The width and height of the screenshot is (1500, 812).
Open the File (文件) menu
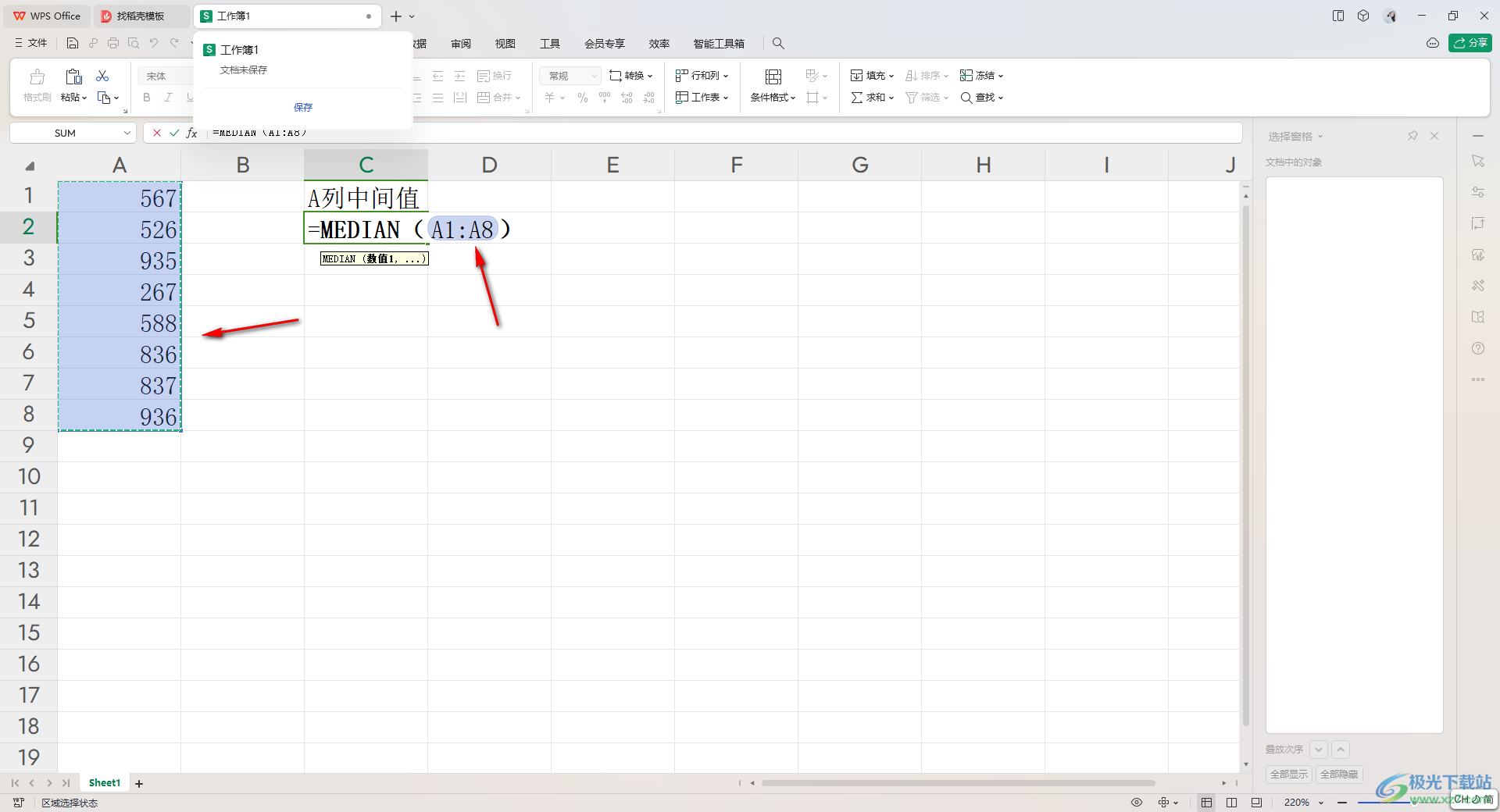tap(31, 44)
